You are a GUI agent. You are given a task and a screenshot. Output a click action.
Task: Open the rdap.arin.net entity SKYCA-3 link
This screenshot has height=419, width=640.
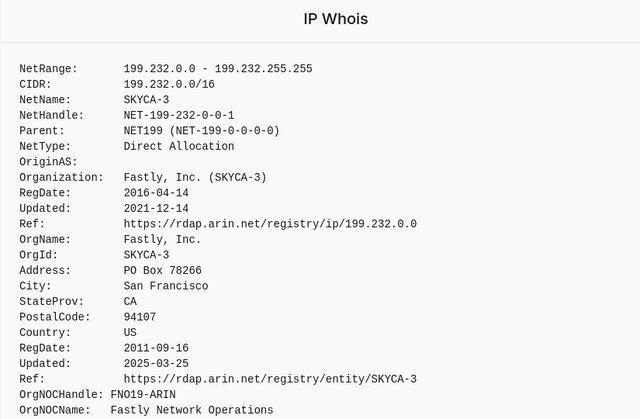270,379
